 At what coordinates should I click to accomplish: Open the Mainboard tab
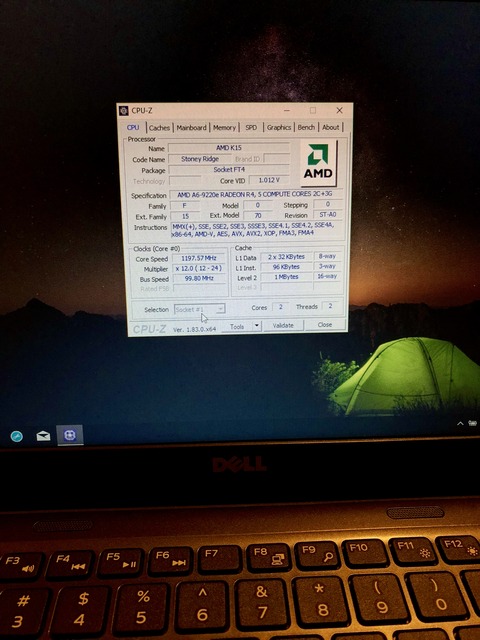191,128
